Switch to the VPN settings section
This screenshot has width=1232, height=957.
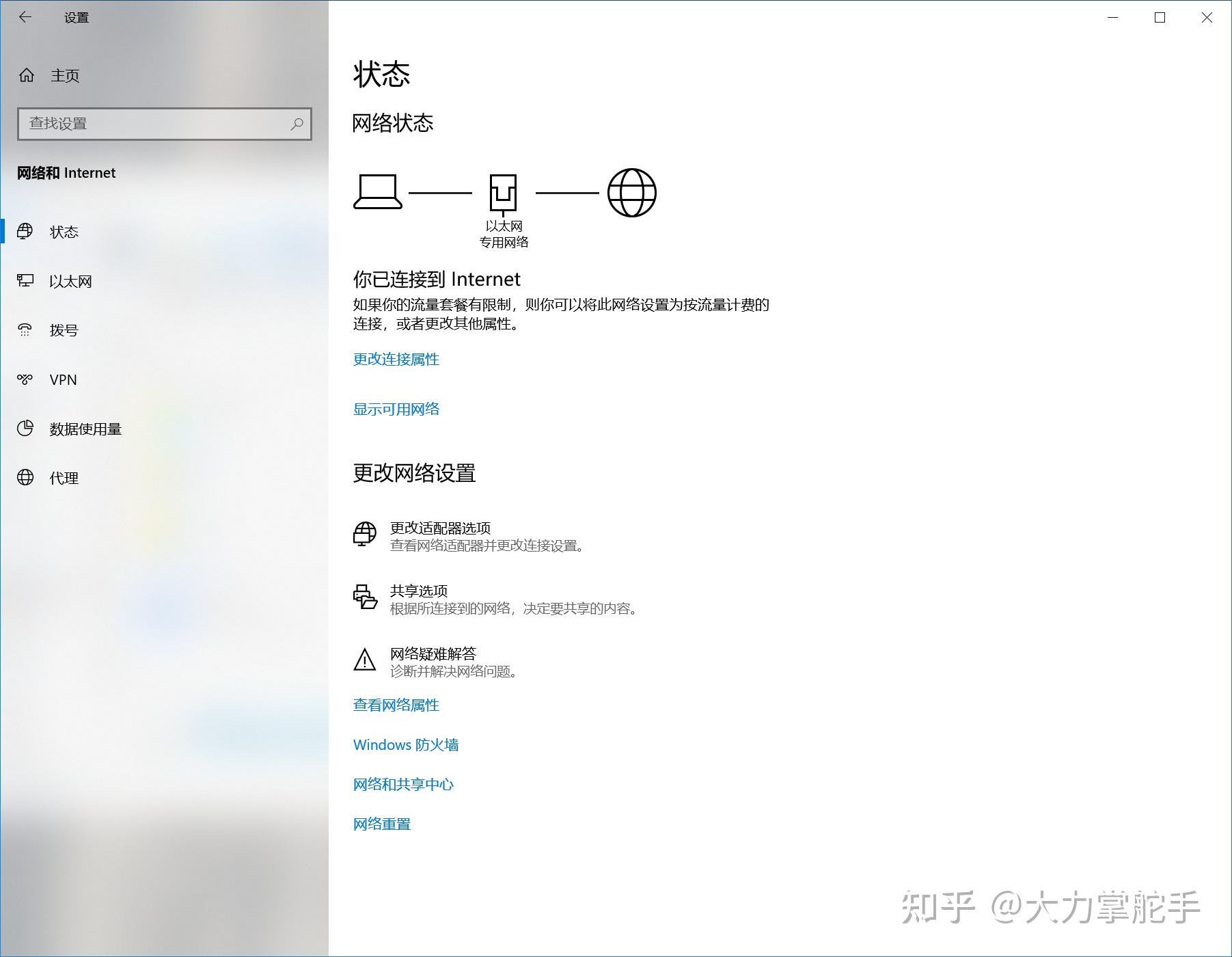coord(63,379)
